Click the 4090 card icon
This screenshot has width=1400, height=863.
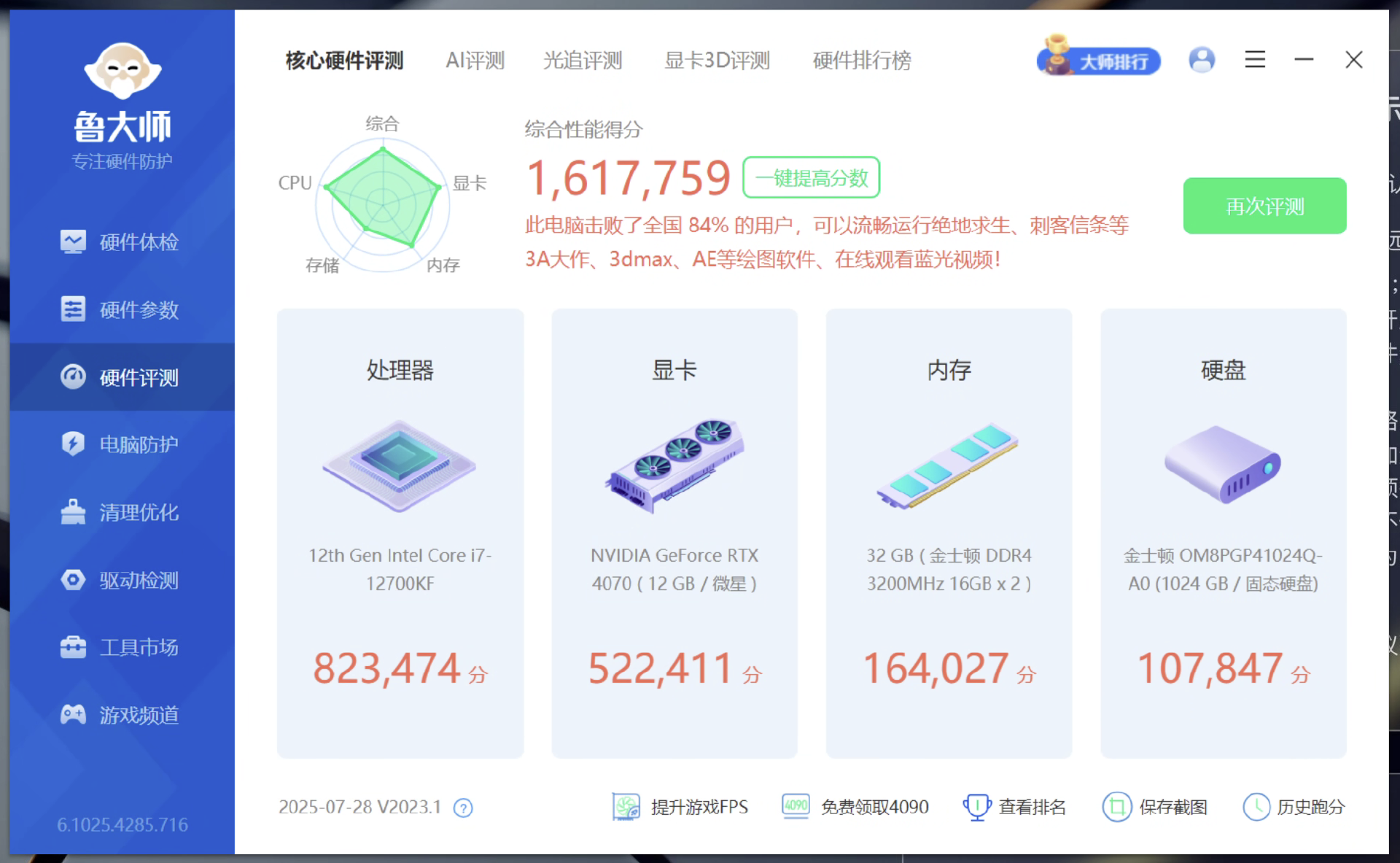[x=796, y=806]
